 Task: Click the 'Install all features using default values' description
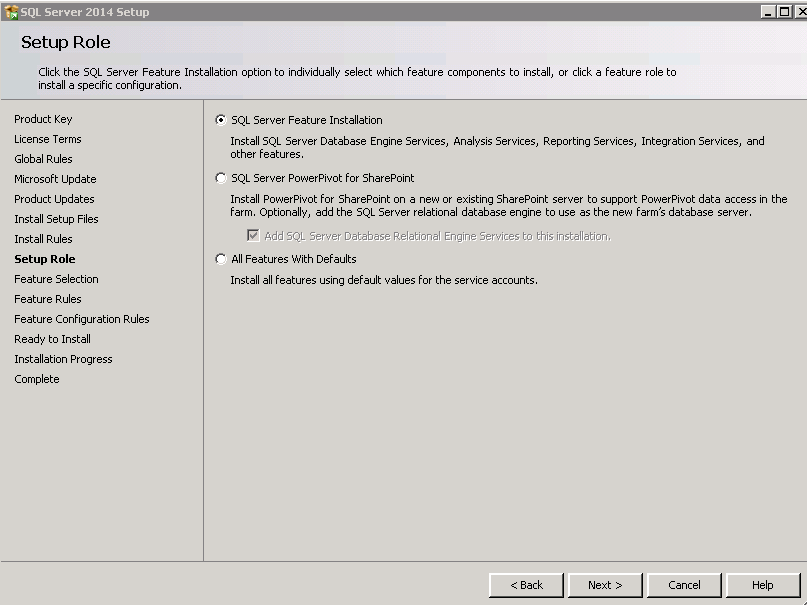coord(384,280)
